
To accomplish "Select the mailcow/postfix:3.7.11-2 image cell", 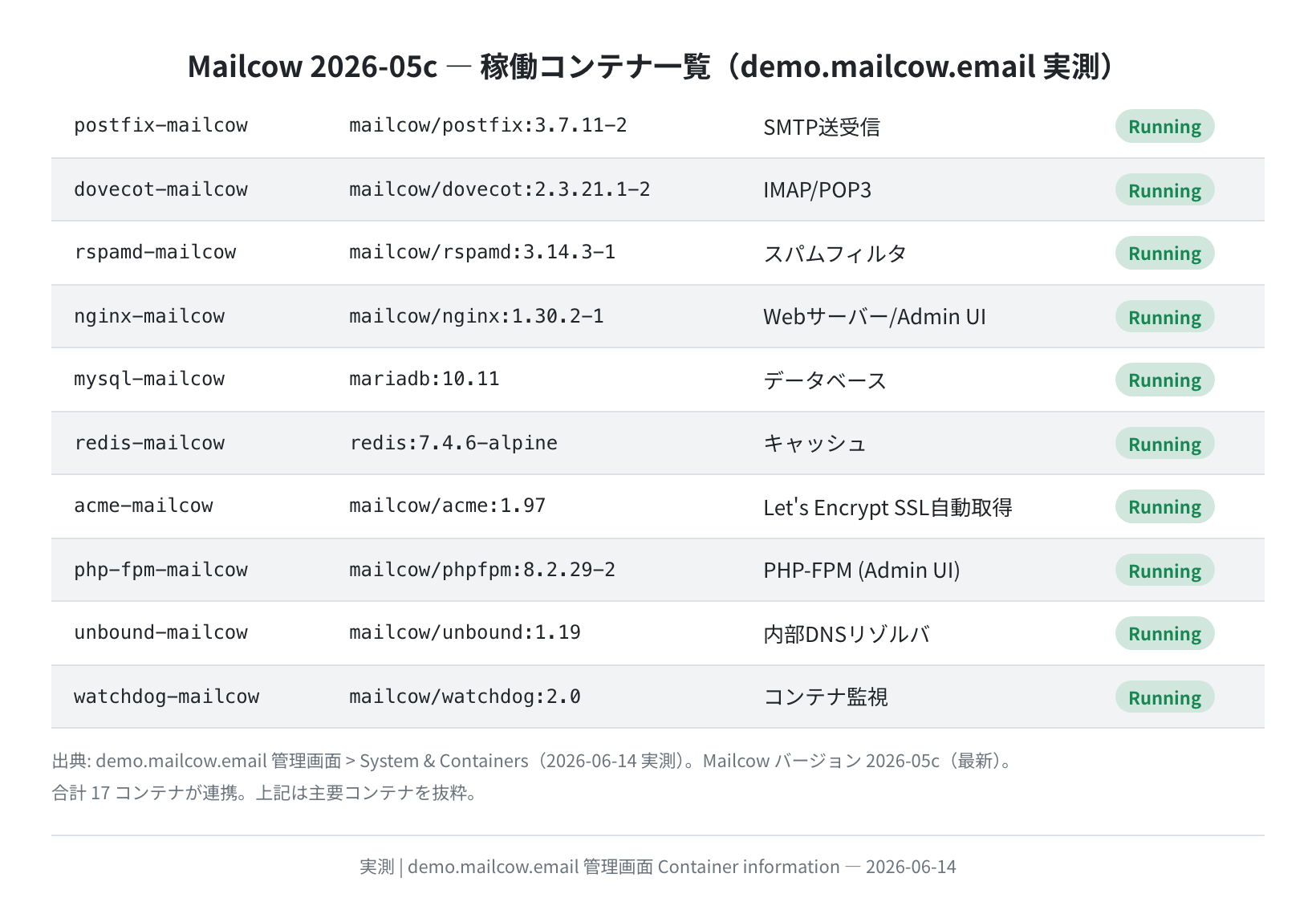I will pyautogui.click(x=488, y=125).
